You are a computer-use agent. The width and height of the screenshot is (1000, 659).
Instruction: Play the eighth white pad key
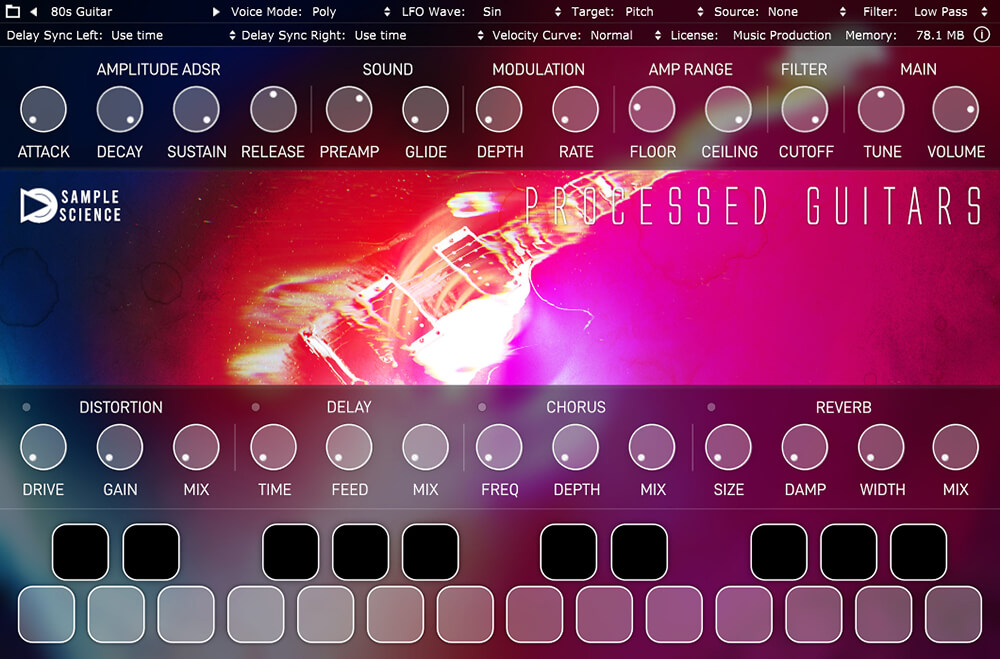pyautogui.click(x=534, y=614)
